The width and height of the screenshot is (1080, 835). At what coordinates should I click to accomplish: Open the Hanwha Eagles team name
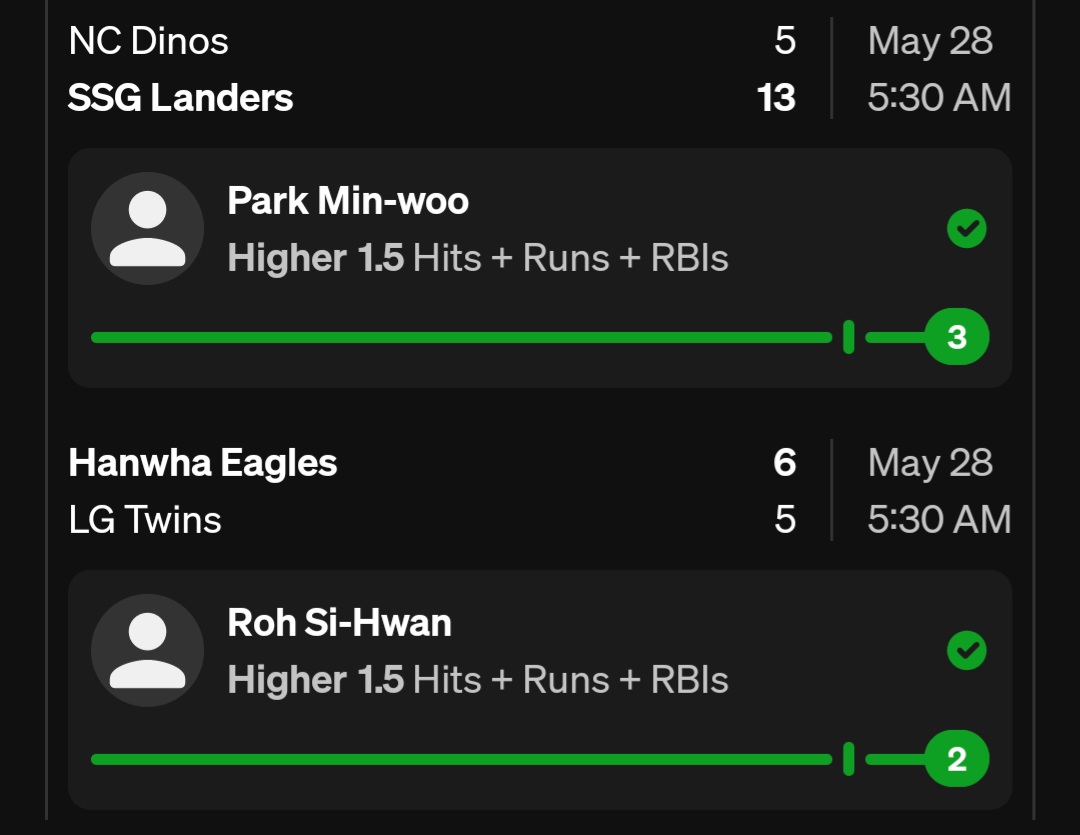tap(203, 463)
